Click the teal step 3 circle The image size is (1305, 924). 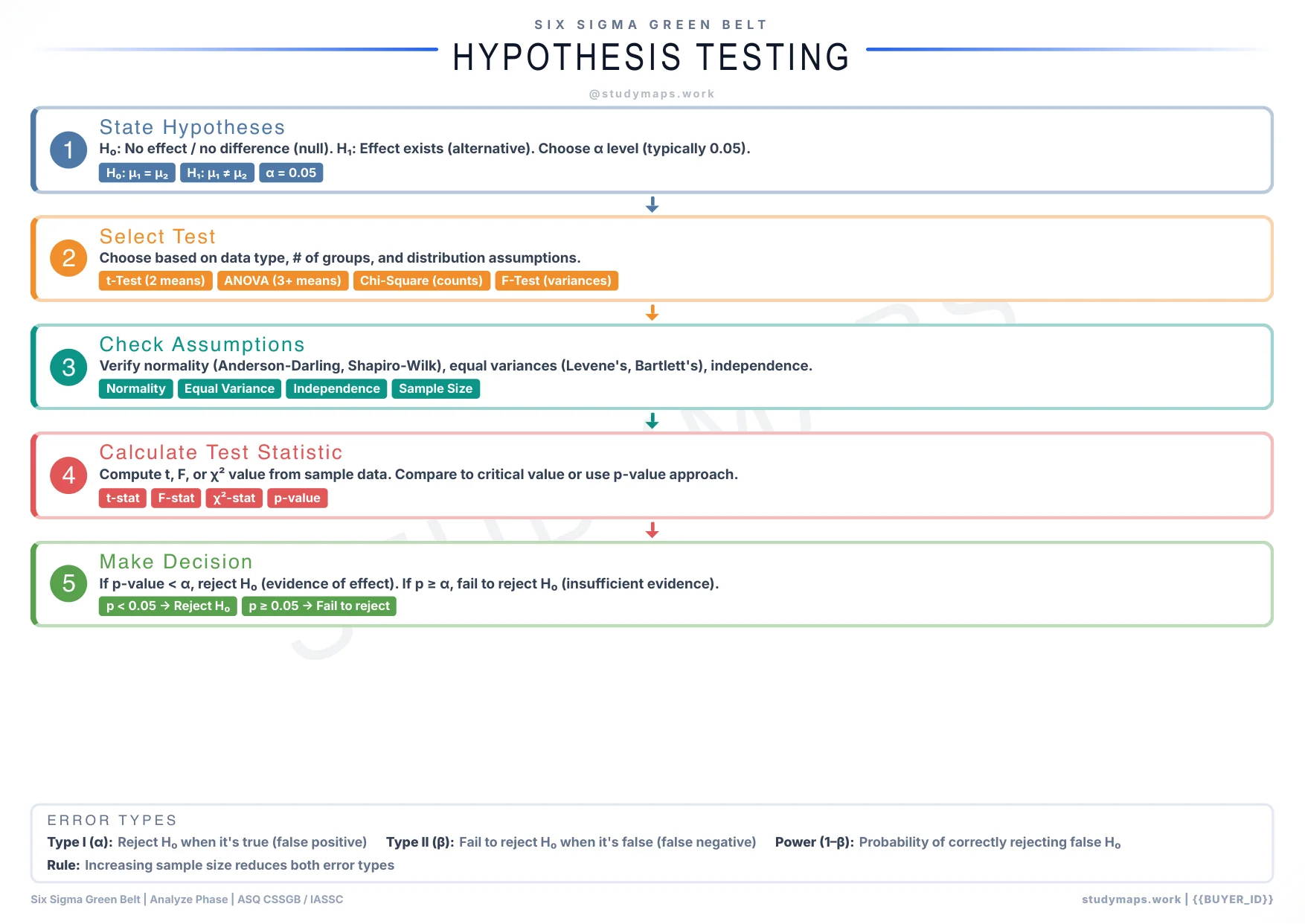pos(68,367)
